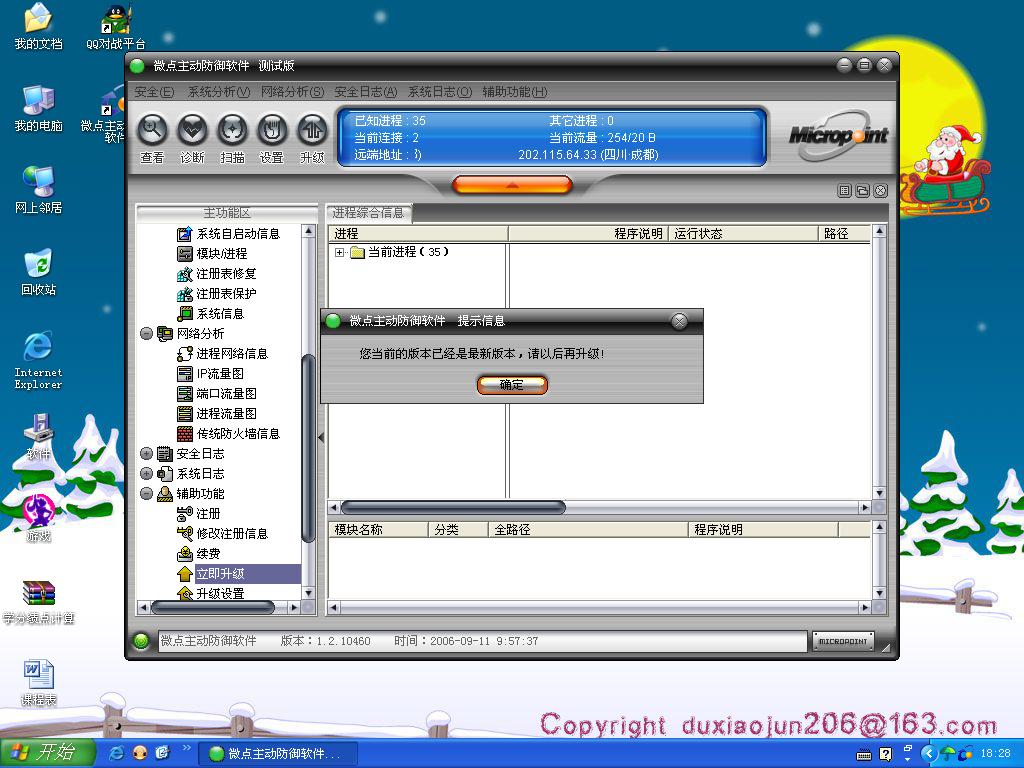
Task: Click the taskbar clock showing 18:28
Action: (x=995, y=754)
